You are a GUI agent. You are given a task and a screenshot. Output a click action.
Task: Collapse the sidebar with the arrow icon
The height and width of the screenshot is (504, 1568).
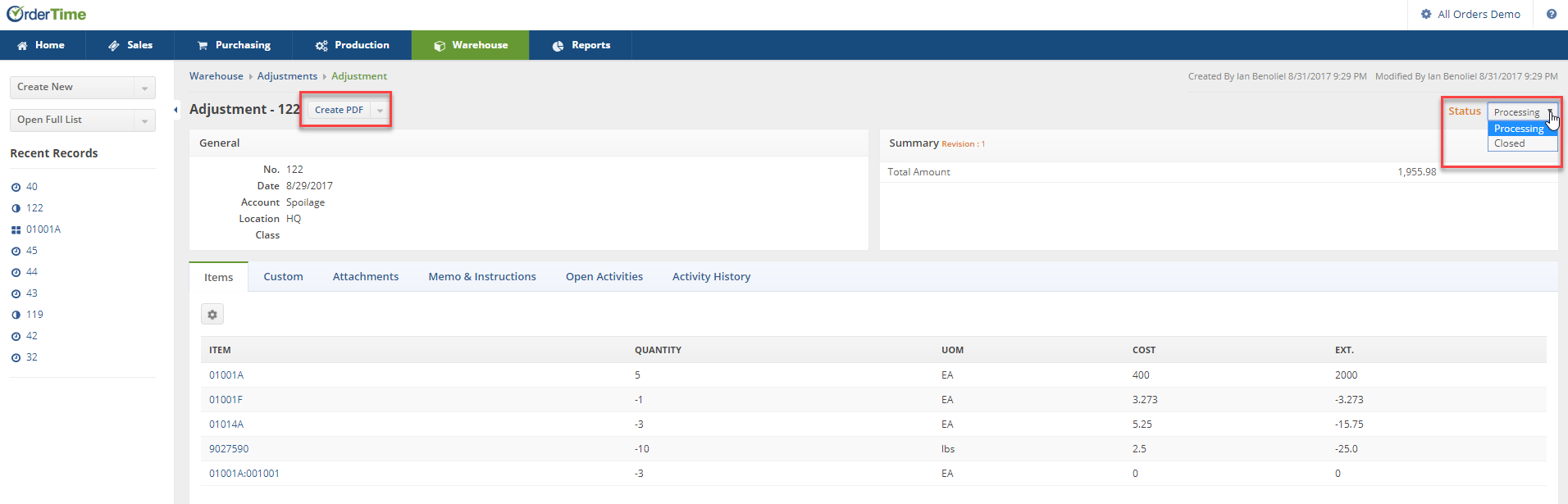coord(175,109)
